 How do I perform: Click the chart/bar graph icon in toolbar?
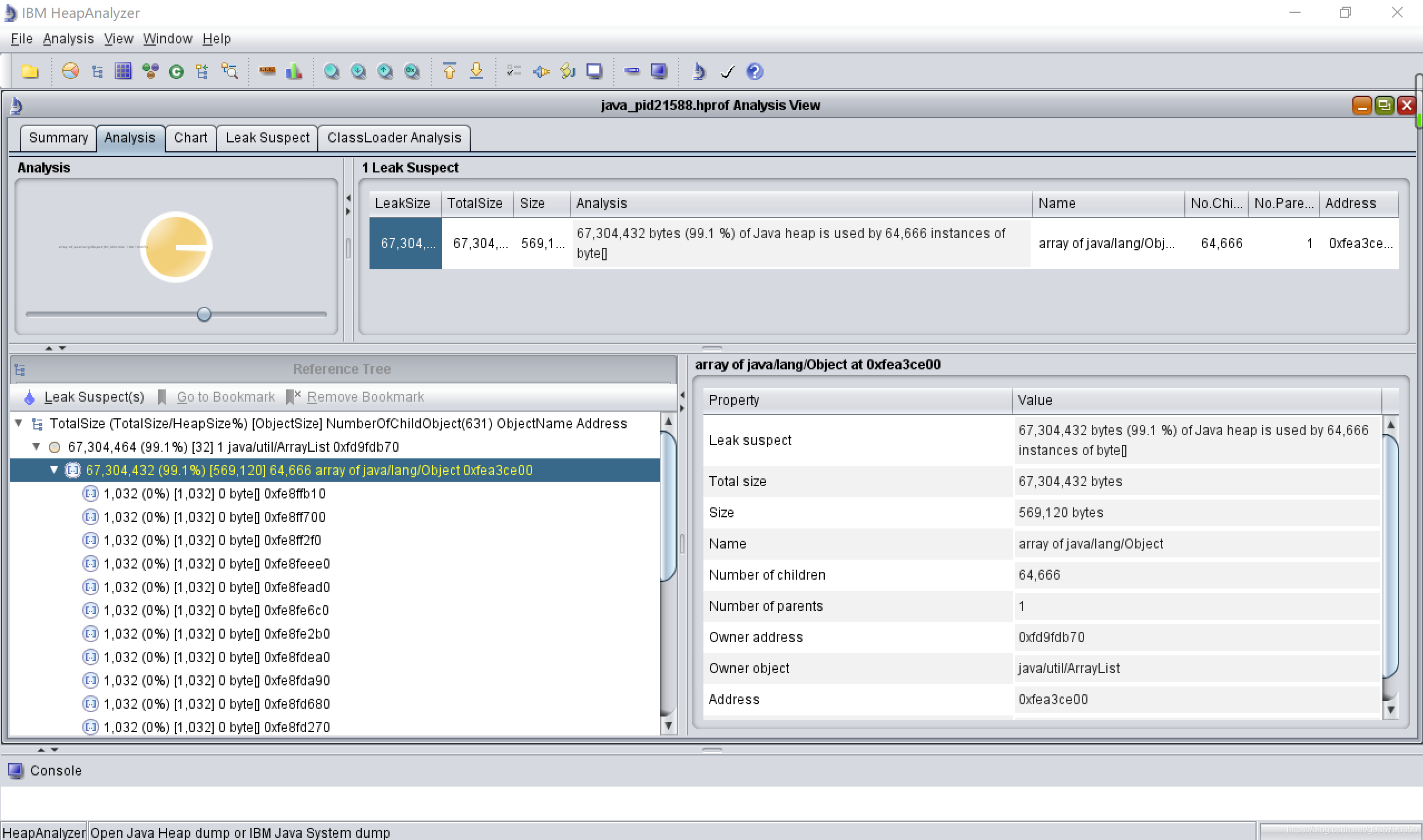pos(295,71)
